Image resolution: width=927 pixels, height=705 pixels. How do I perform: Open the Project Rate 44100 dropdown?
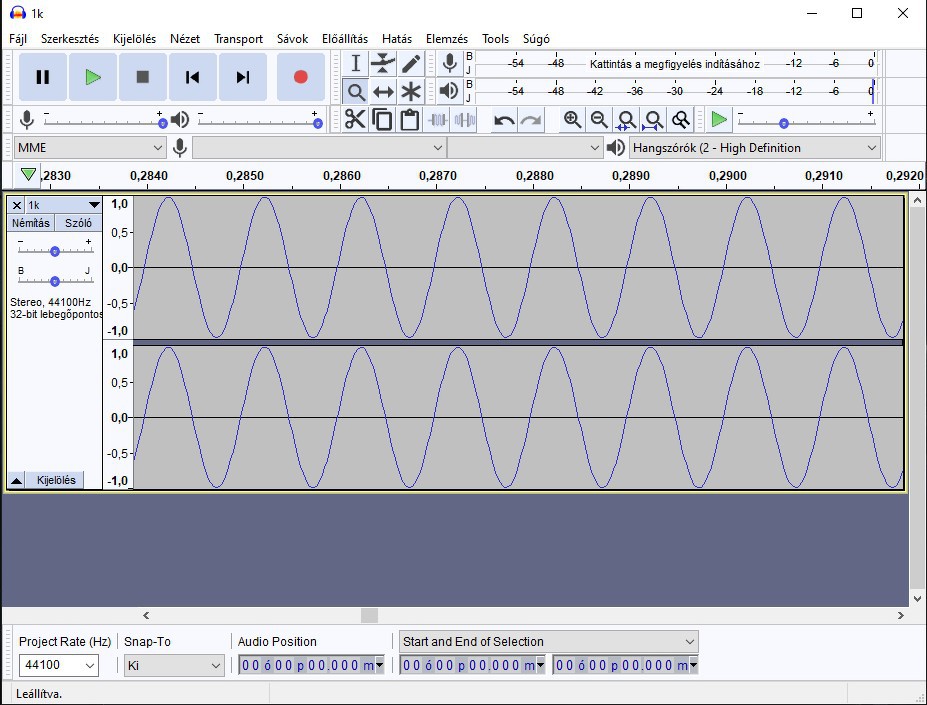pyautogui.click(x=90, y=665)
